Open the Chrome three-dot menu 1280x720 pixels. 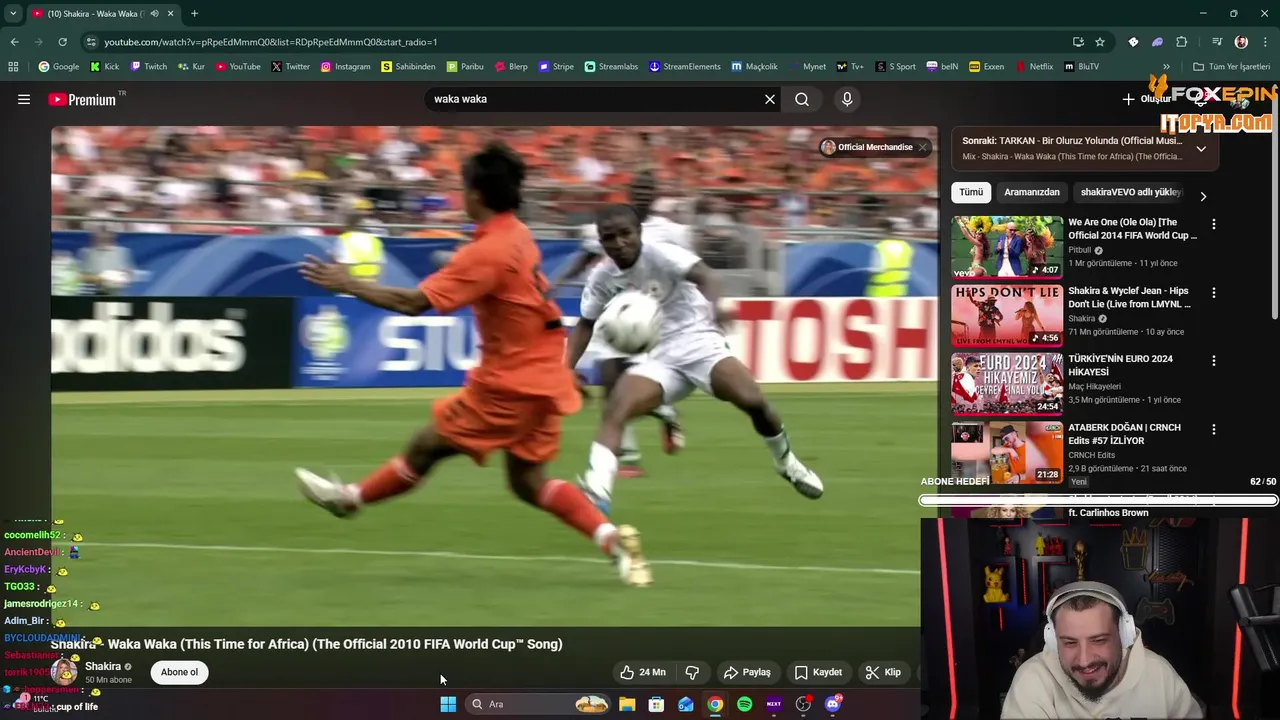(1266, 42)
